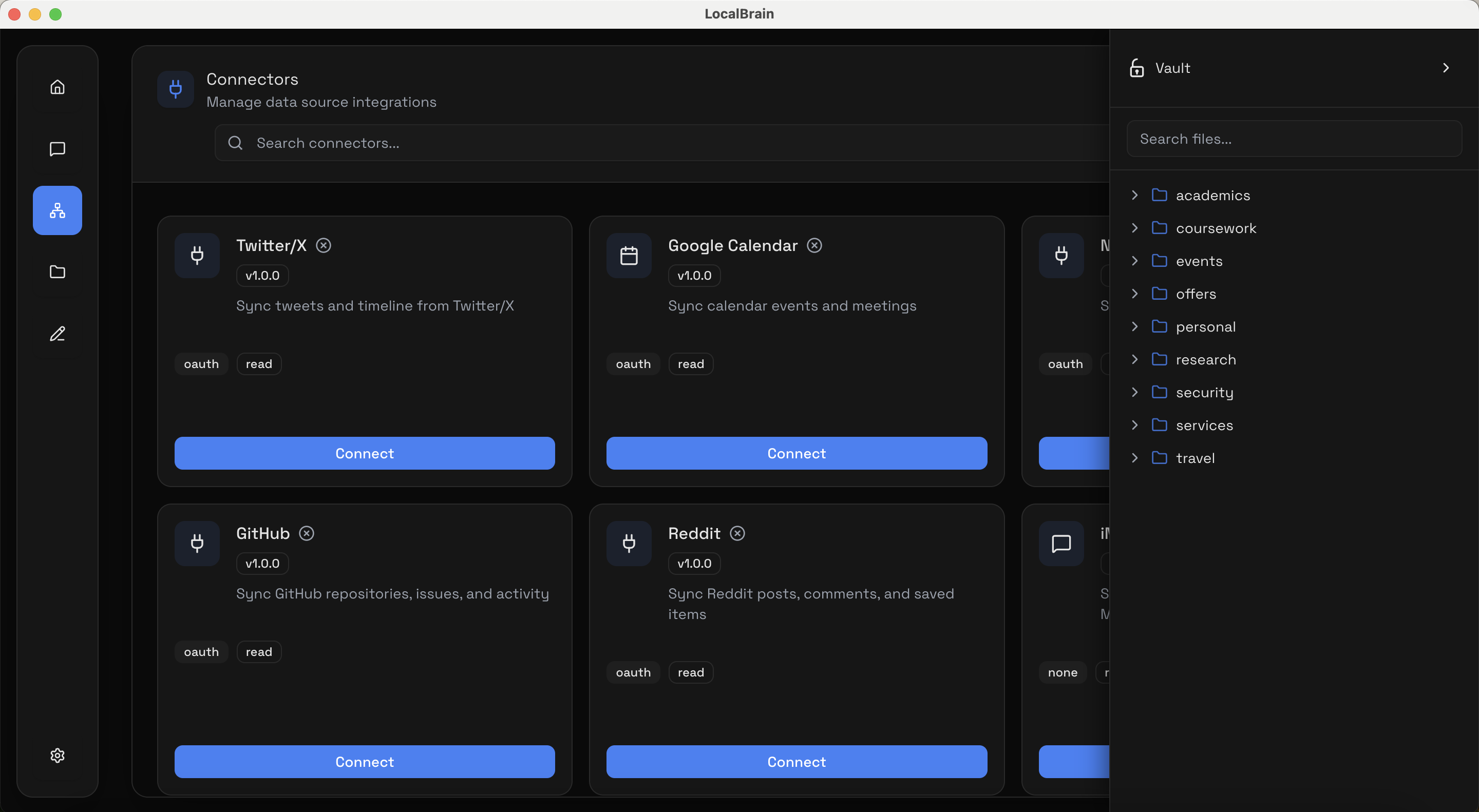Connect the Twitter/X connector
This screenshot has width=1479, height=812.
365,453
